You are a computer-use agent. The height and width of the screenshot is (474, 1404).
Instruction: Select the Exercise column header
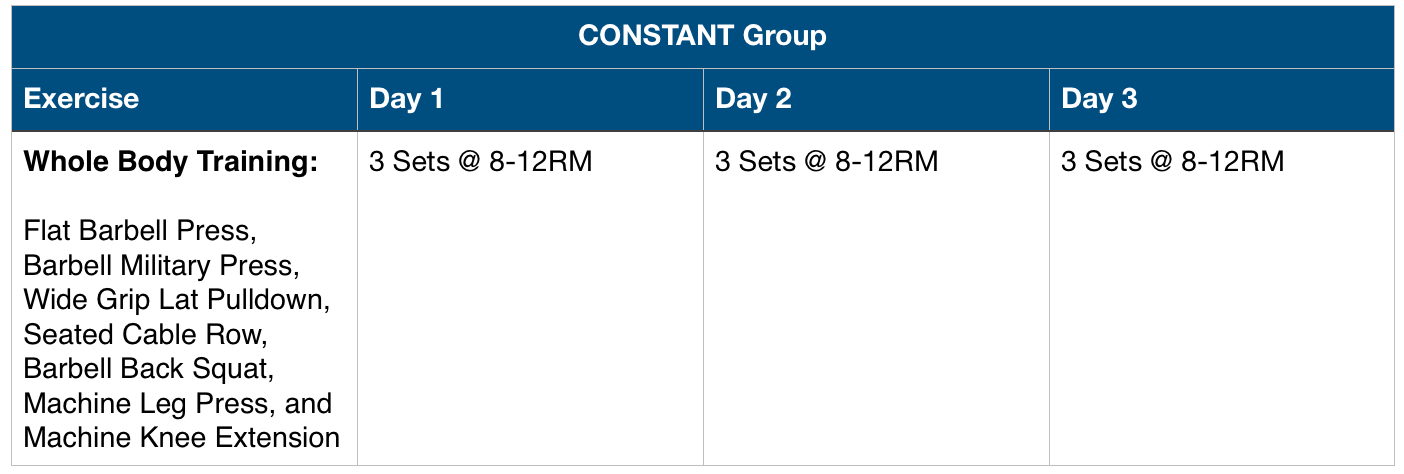[x=81, y=99]
